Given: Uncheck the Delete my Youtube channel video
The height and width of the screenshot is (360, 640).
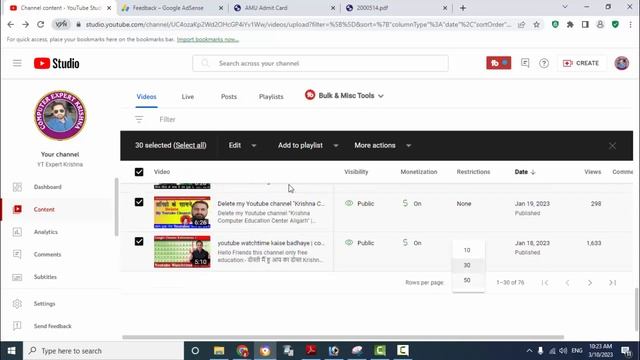Looking at the screenshot, I should tap(139, 202).
